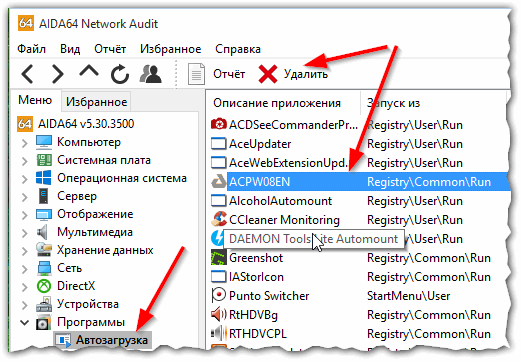Expand the Операционная система node
This screenshot has height=362, width=522.
pos(24,179)
